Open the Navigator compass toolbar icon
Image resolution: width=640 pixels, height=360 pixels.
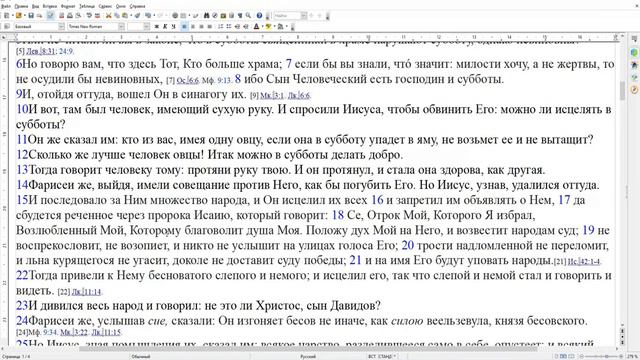(215, 16)
